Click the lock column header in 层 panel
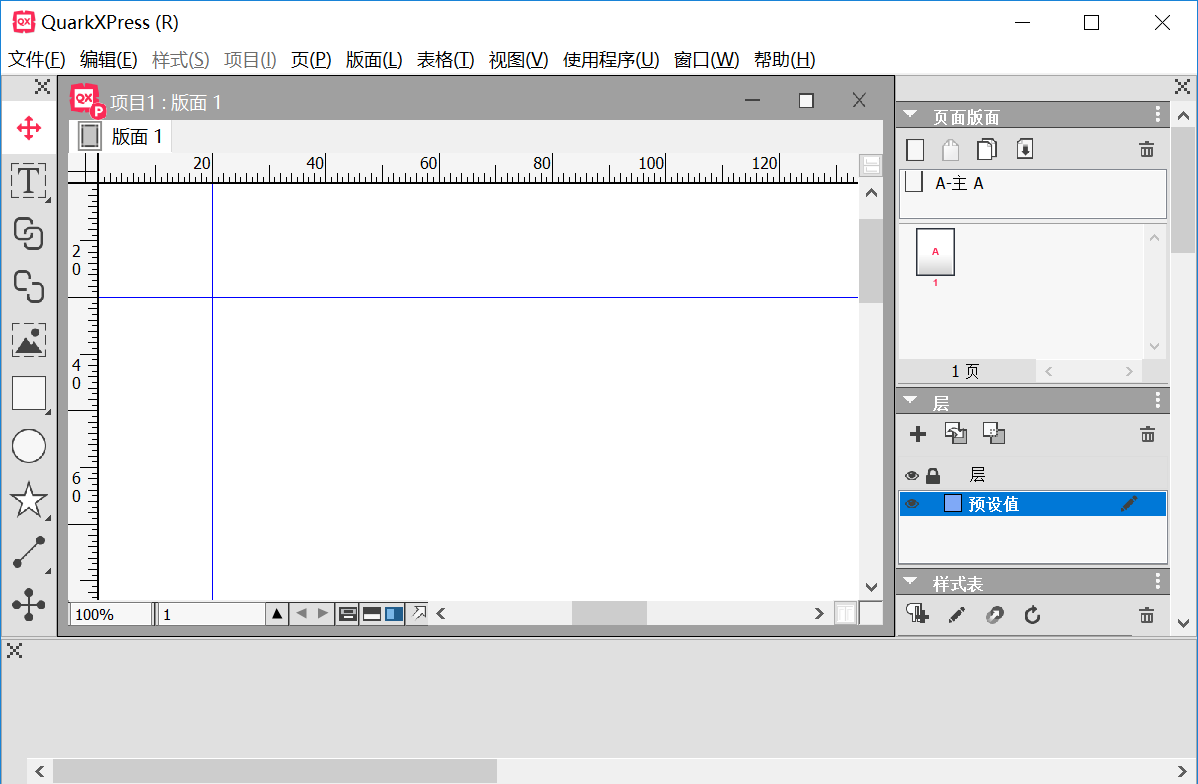 click(933, 475)
